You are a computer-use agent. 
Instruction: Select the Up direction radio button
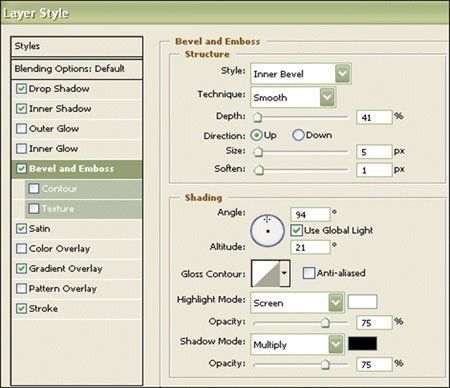(x=256, y=135)
